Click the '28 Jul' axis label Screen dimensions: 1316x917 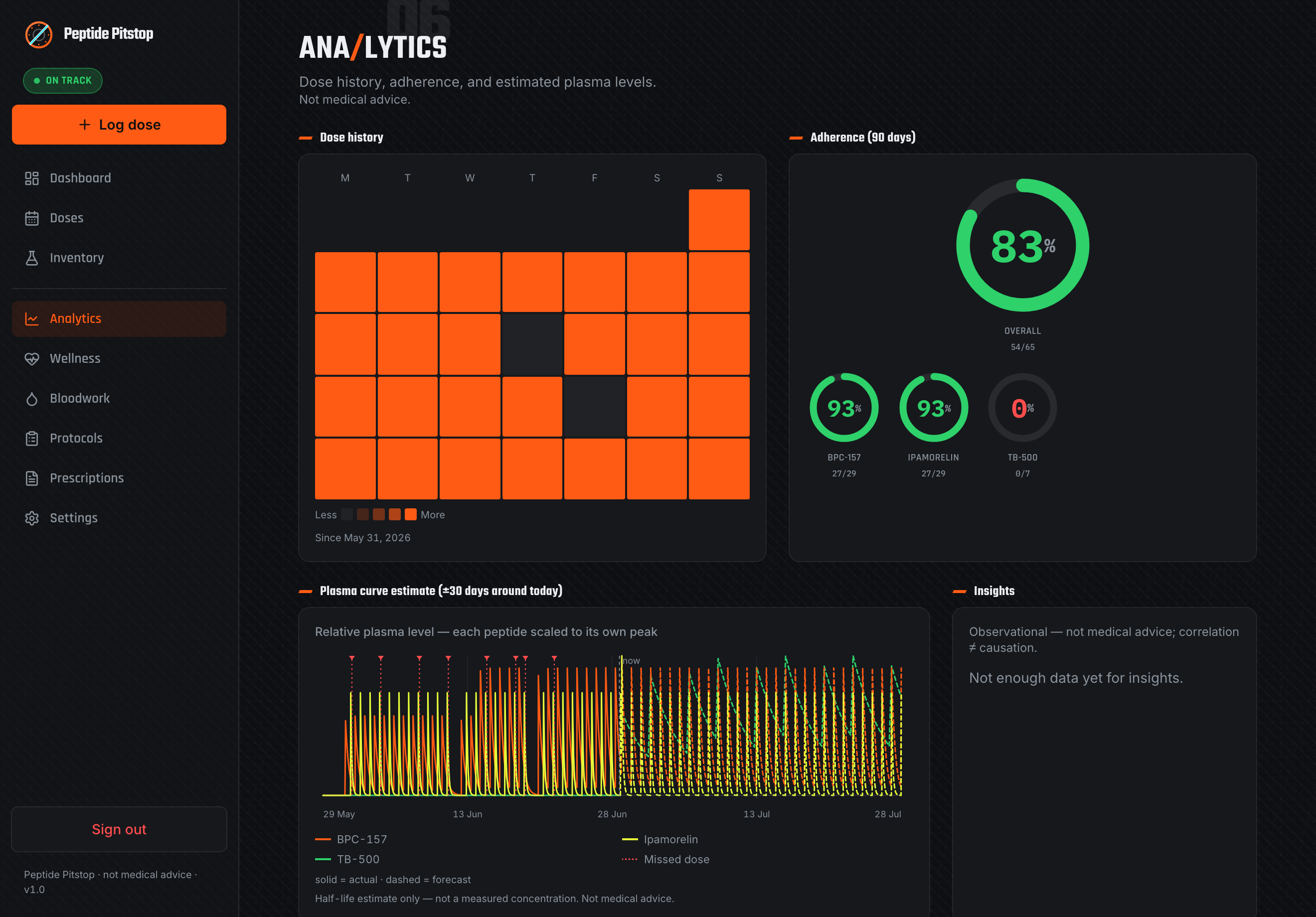(888, 814)
